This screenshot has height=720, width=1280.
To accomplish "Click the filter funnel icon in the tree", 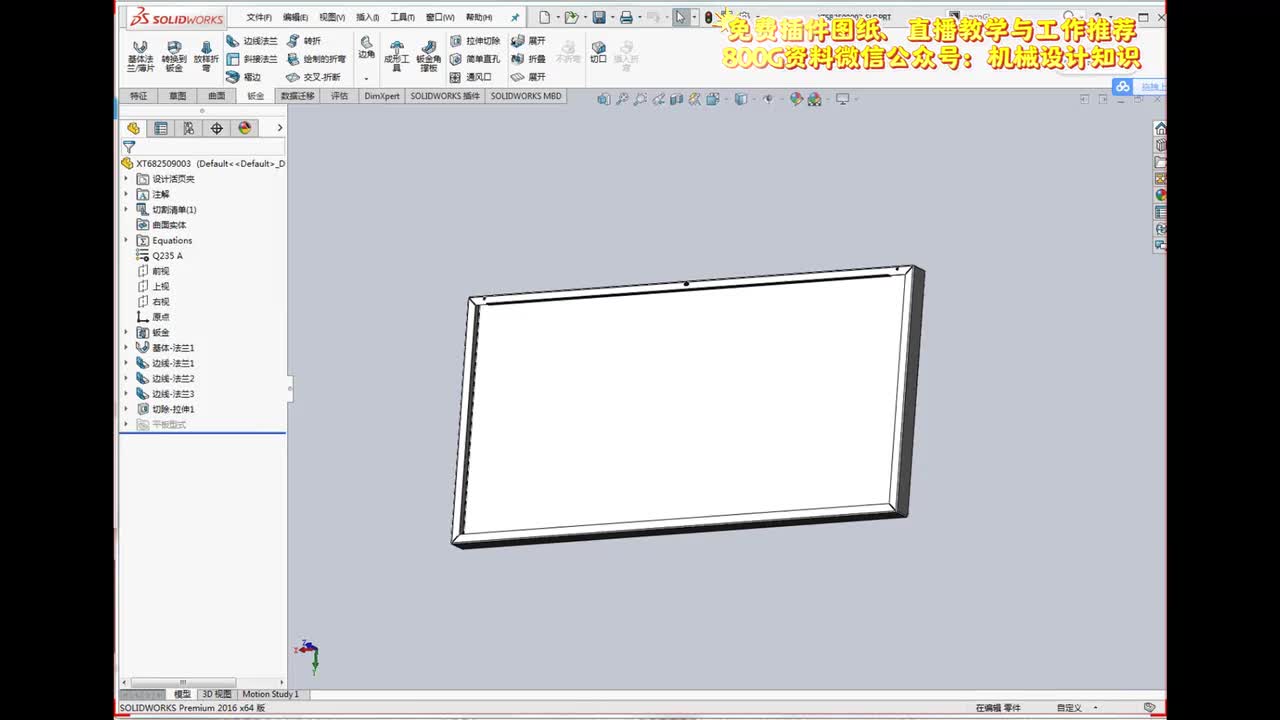I will coord(129,146).
